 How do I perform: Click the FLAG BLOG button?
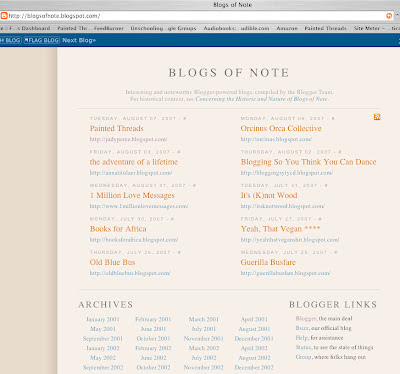tap(42, 40)
